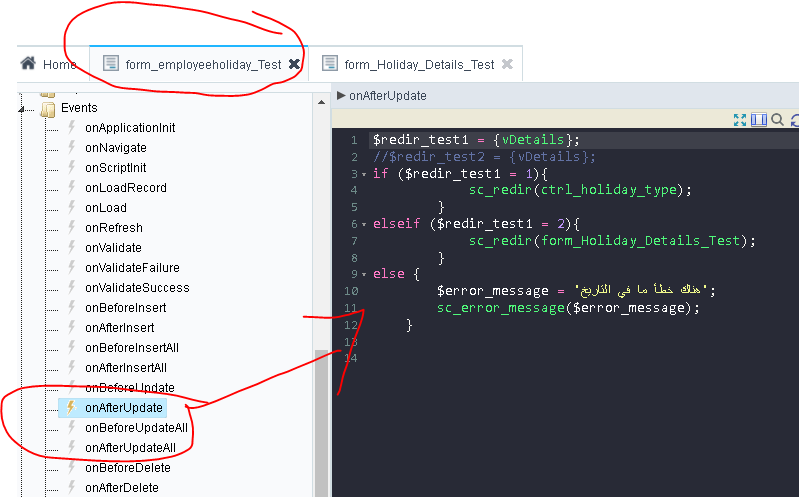Viewport: 799px width, 497px height.
Task: Expand code editor to fullscreen
Action: point(740,120)
